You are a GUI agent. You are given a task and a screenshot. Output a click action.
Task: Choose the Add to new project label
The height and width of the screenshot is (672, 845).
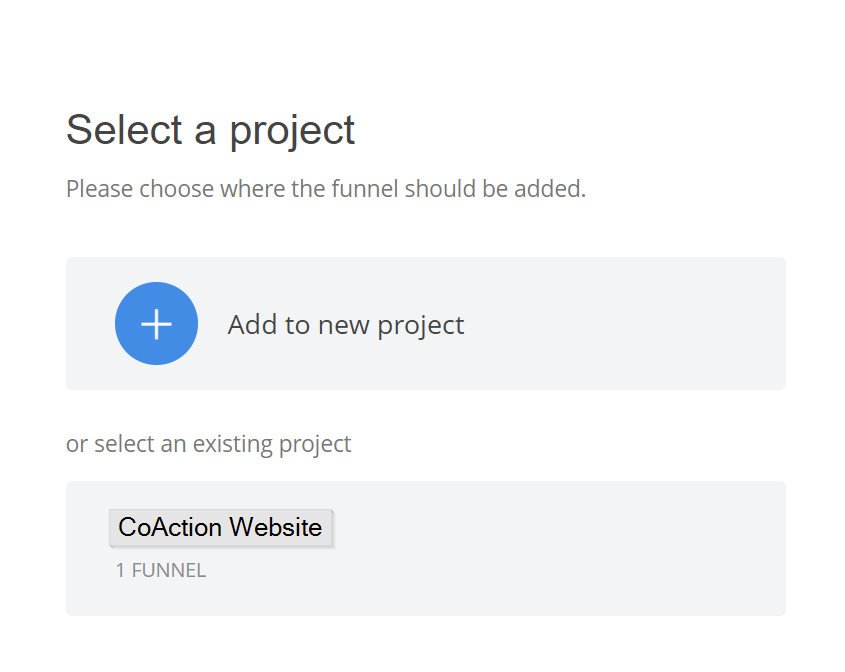pyautogui.click(x=345, y=325)
